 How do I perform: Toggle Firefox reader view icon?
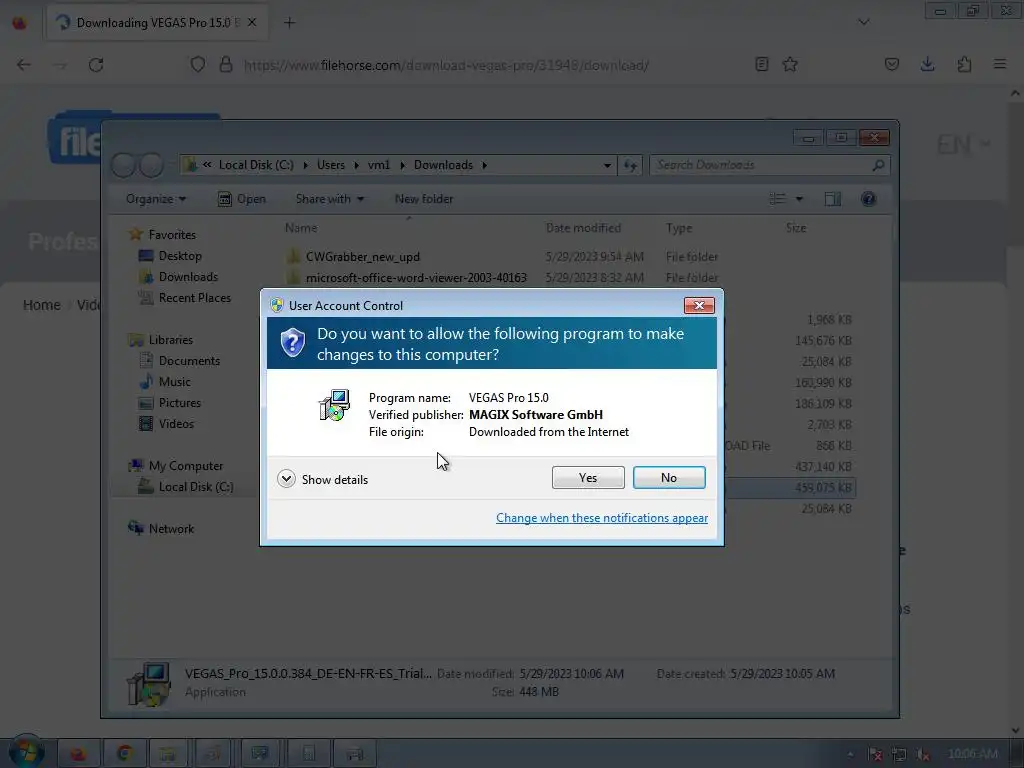761,65
